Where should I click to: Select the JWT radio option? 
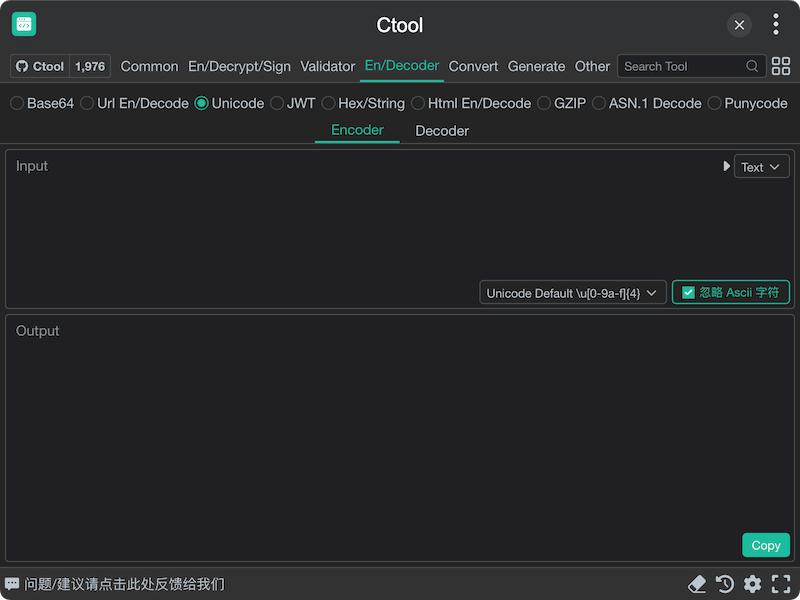click(x=292, y=103)
